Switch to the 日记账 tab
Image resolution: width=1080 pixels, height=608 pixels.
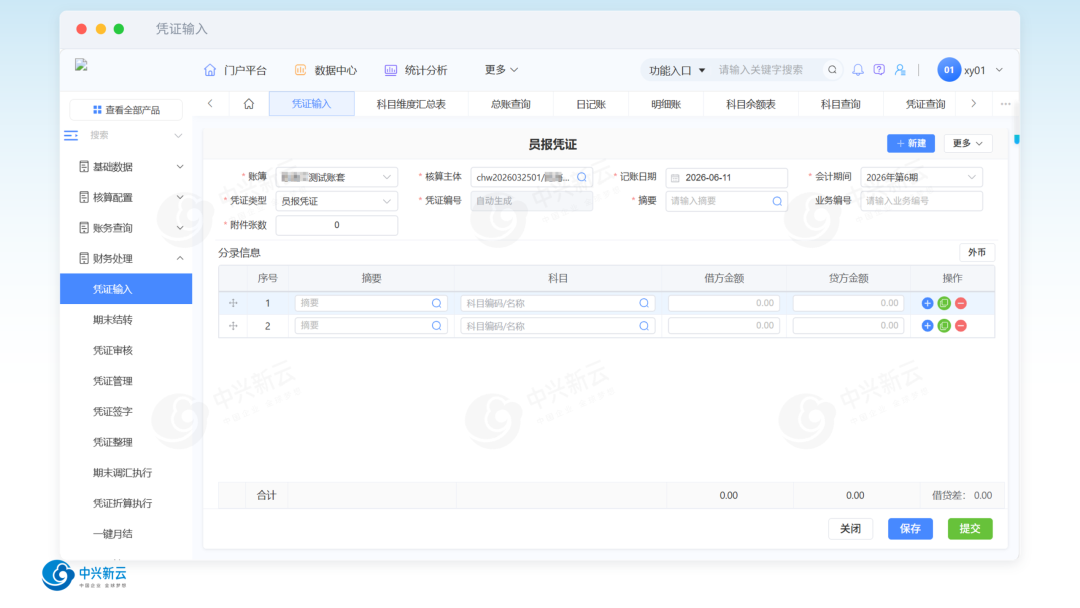591,104
